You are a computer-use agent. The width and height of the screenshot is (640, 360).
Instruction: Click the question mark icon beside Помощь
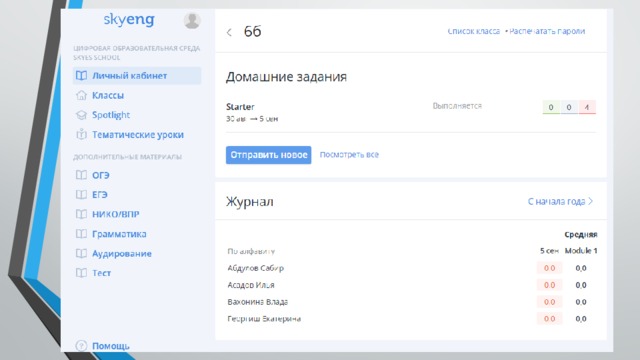click(x=81, y=346)
